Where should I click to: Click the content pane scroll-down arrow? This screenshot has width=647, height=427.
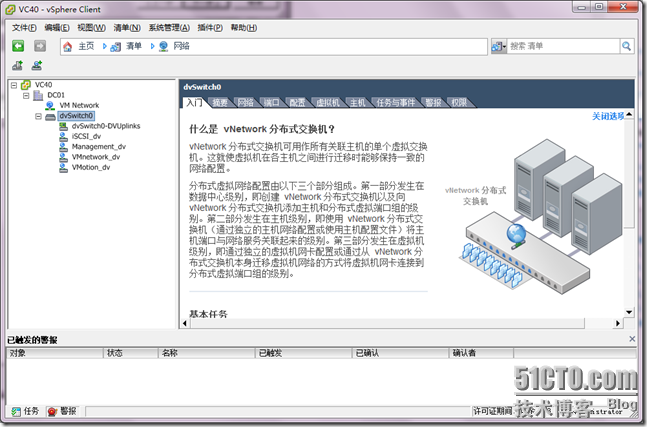[x=629, y=312]
